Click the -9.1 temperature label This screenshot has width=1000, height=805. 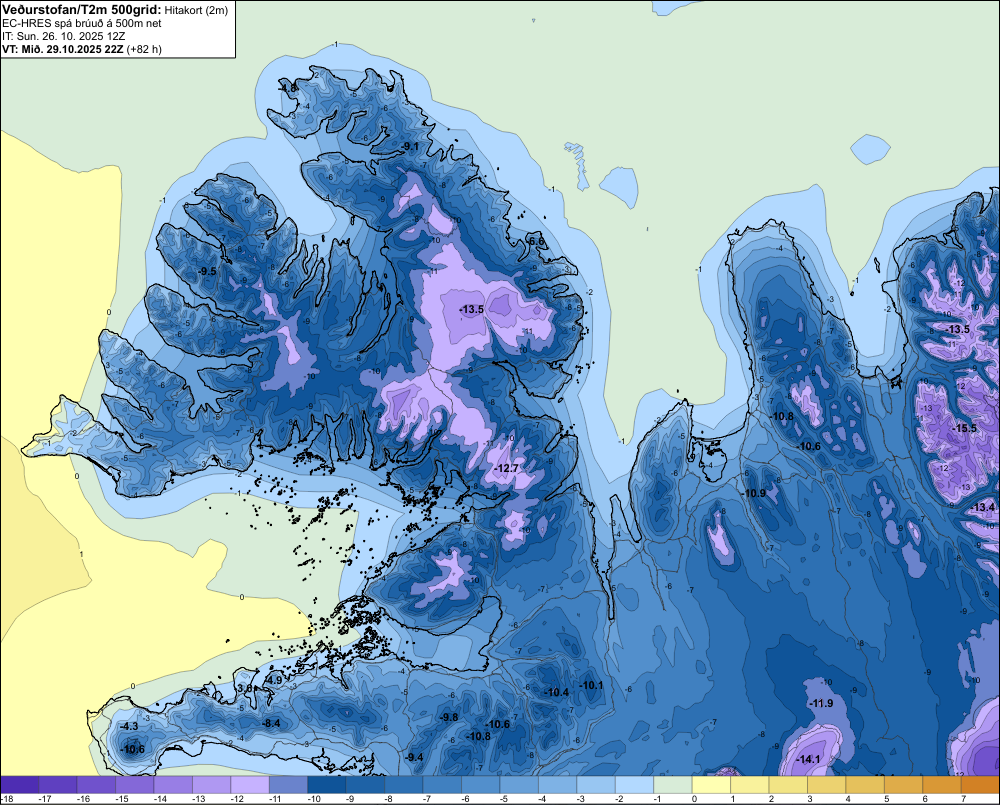coord(410,147)
